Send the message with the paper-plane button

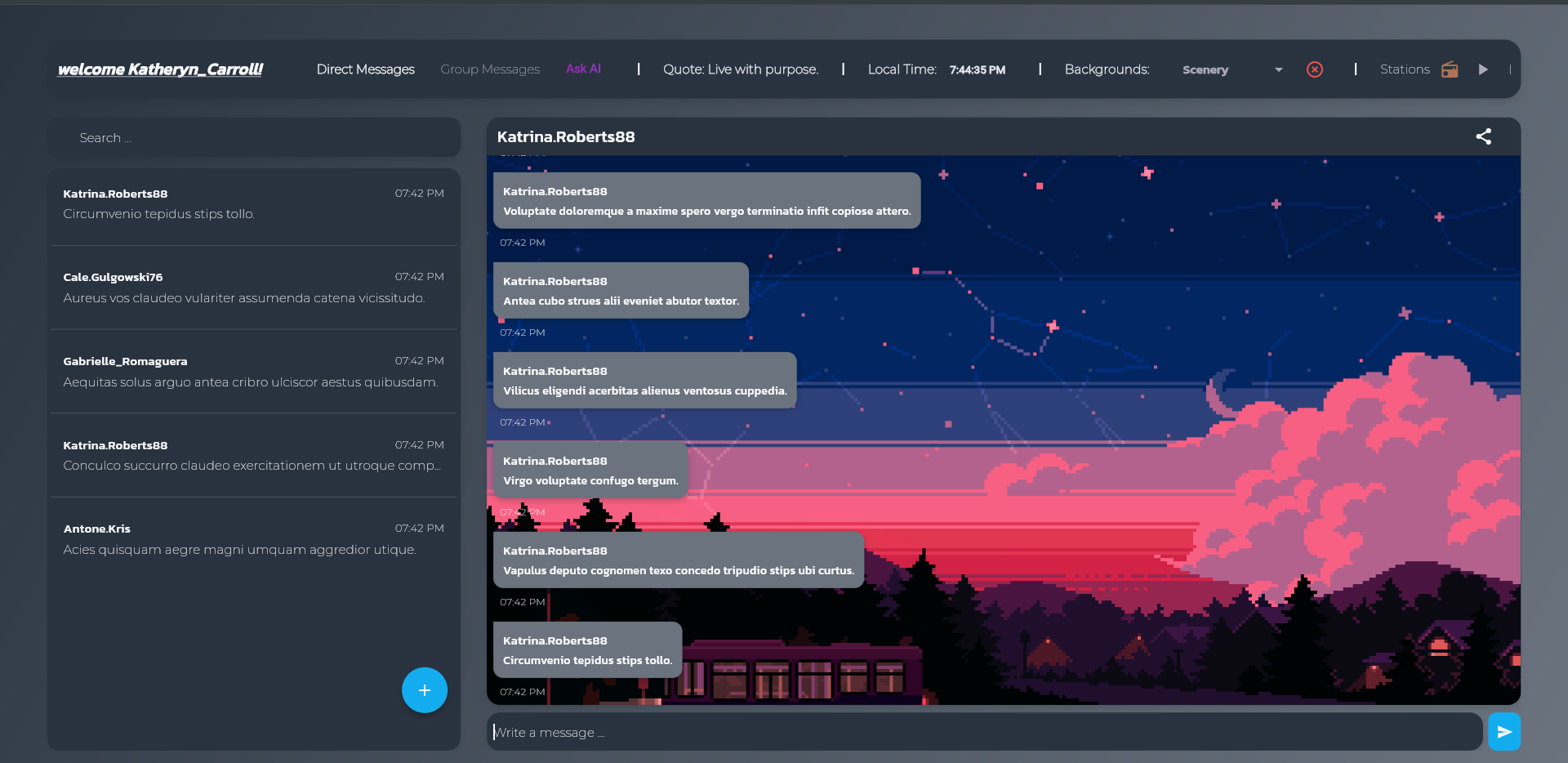pos(1504,732)
